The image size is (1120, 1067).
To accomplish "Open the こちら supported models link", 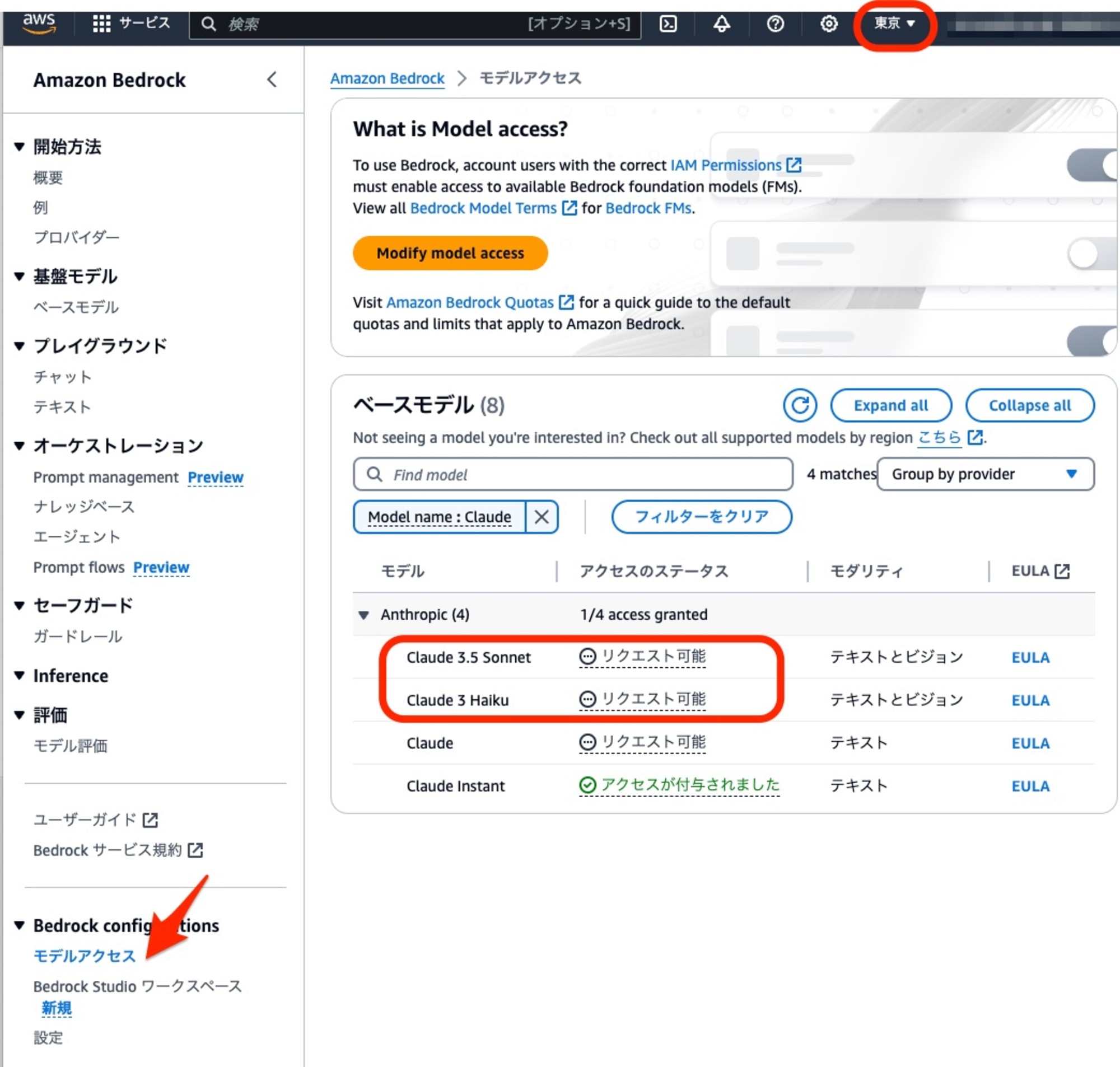I will tap(939, 437).
